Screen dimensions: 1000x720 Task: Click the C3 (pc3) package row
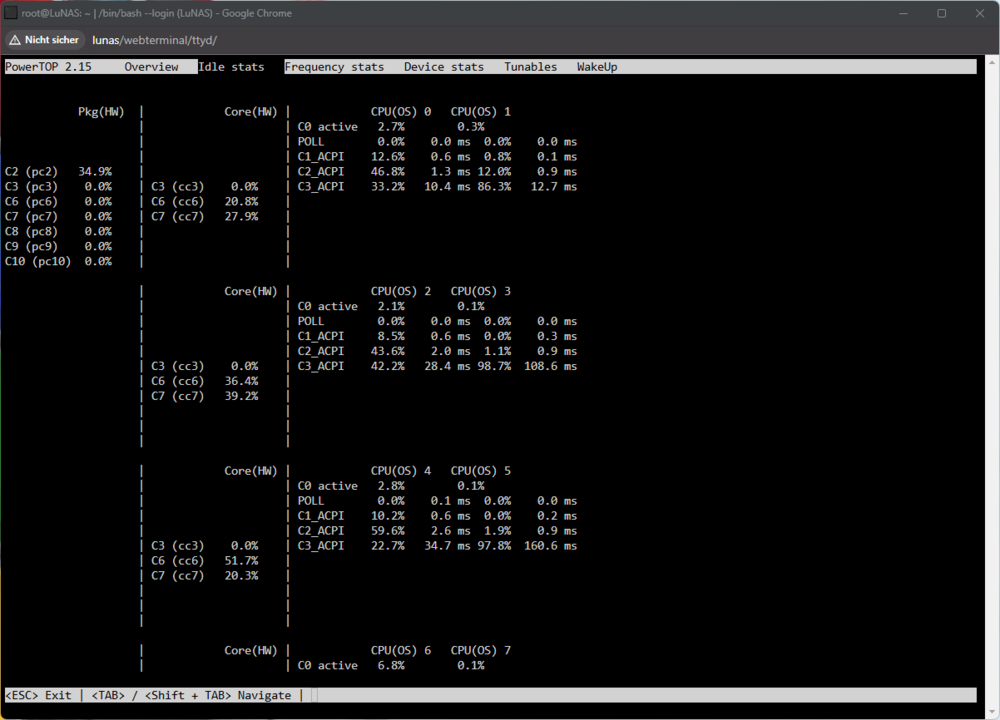[59, 187]
